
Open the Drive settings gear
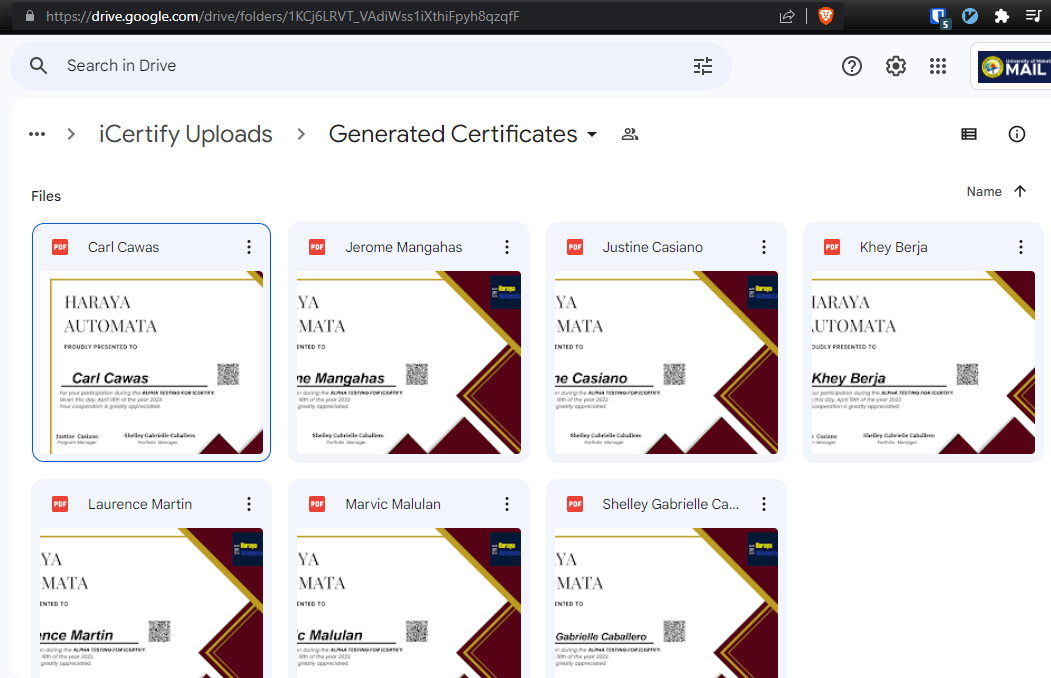896,66
